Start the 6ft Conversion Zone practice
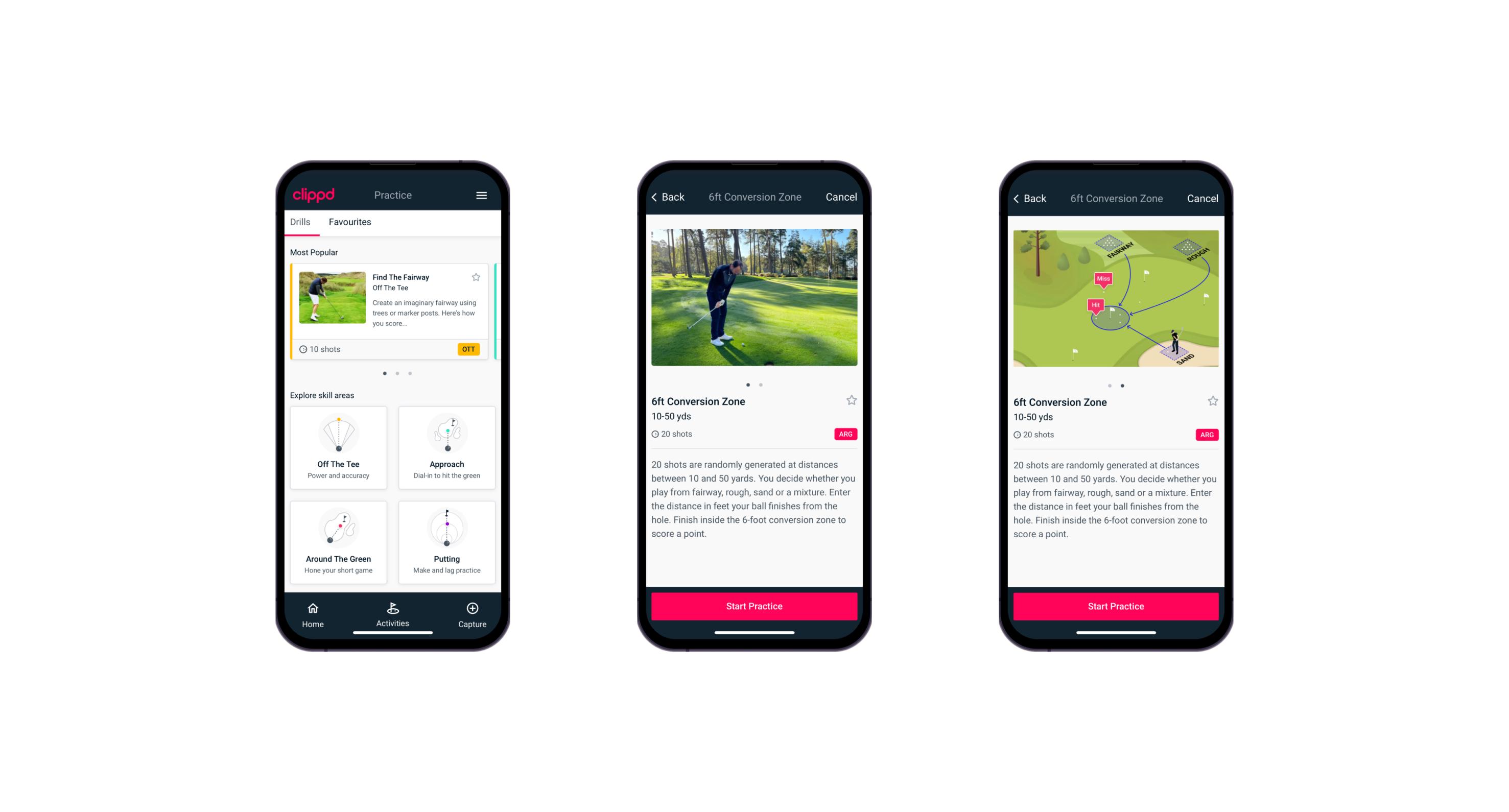 [754, 606]
